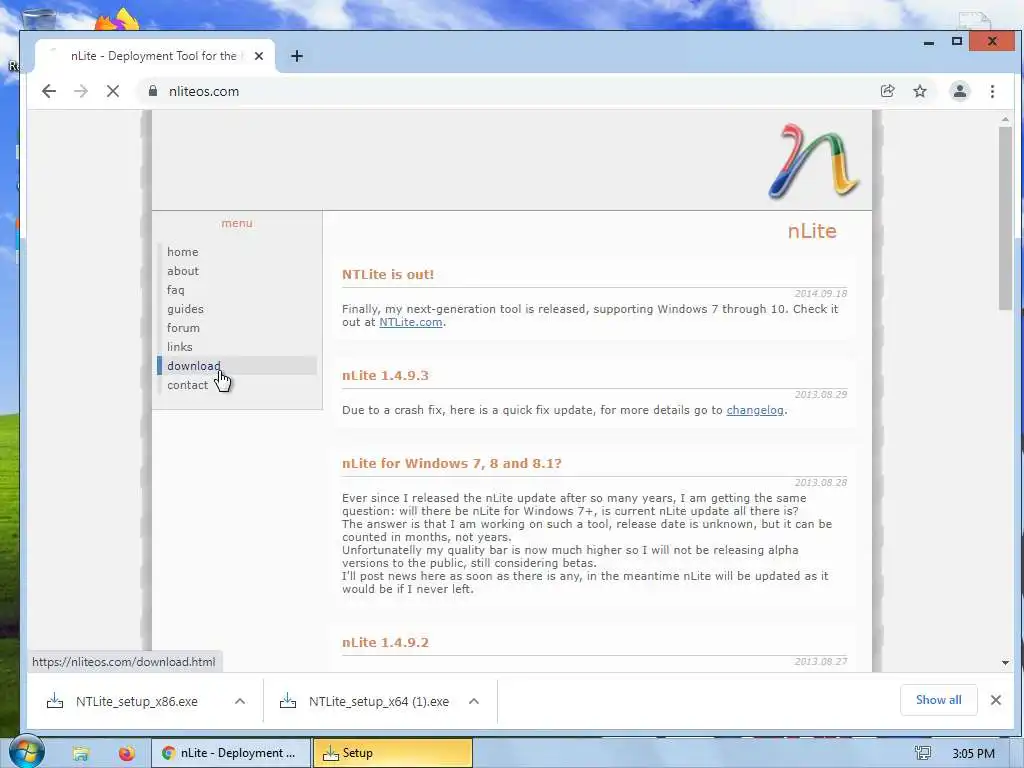Switch to the Chrome nLite taskbar button
The width and height of the screenshot is (1024, 768).
click(x=231, y=753)
